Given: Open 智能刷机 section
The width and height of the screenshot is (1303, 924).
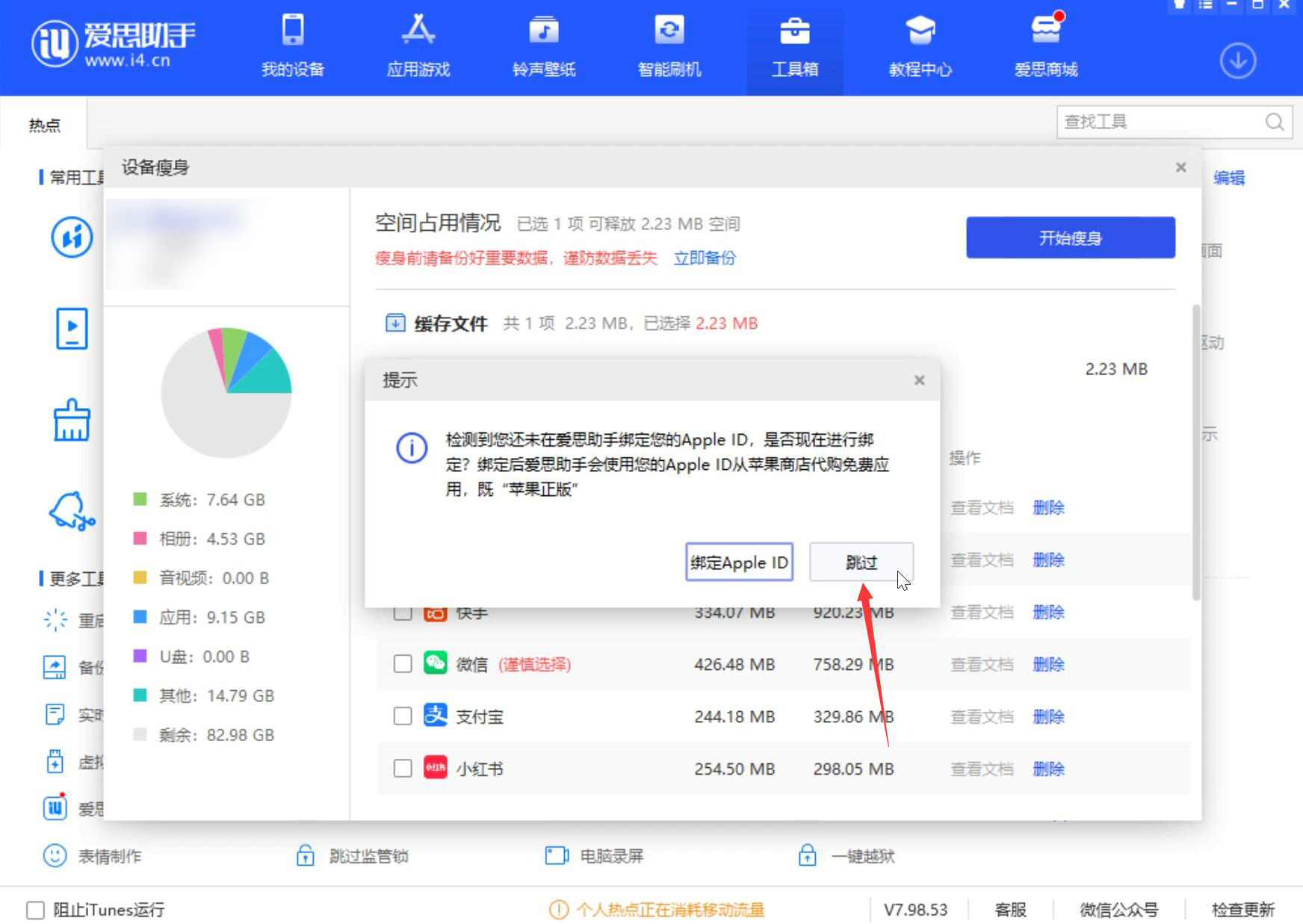Looking at the screenshot, I should coord(669,48).
